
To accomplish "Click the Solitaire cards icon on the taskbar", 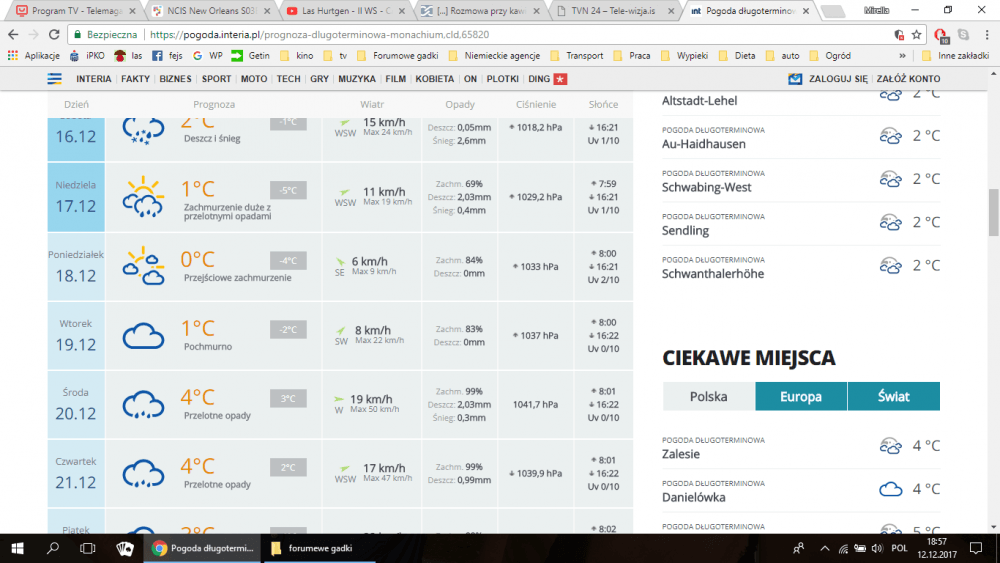I will tap(124, 548).
